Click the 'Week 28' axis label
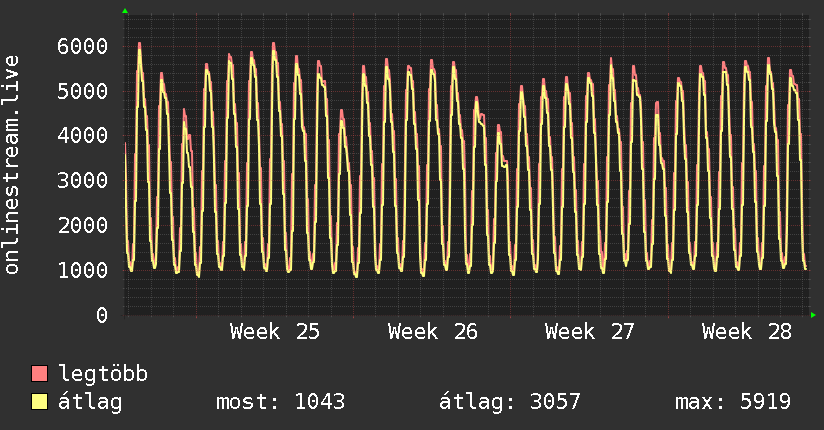The height and width of the screenshot is (430, 824). tap(747, 332)
